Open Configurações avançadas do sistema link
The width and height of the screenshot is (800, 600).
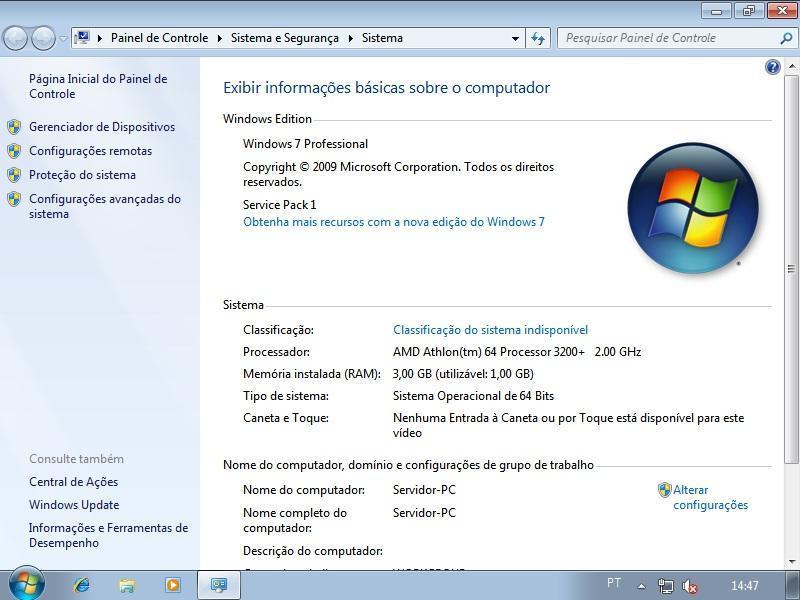pos(105,206)
